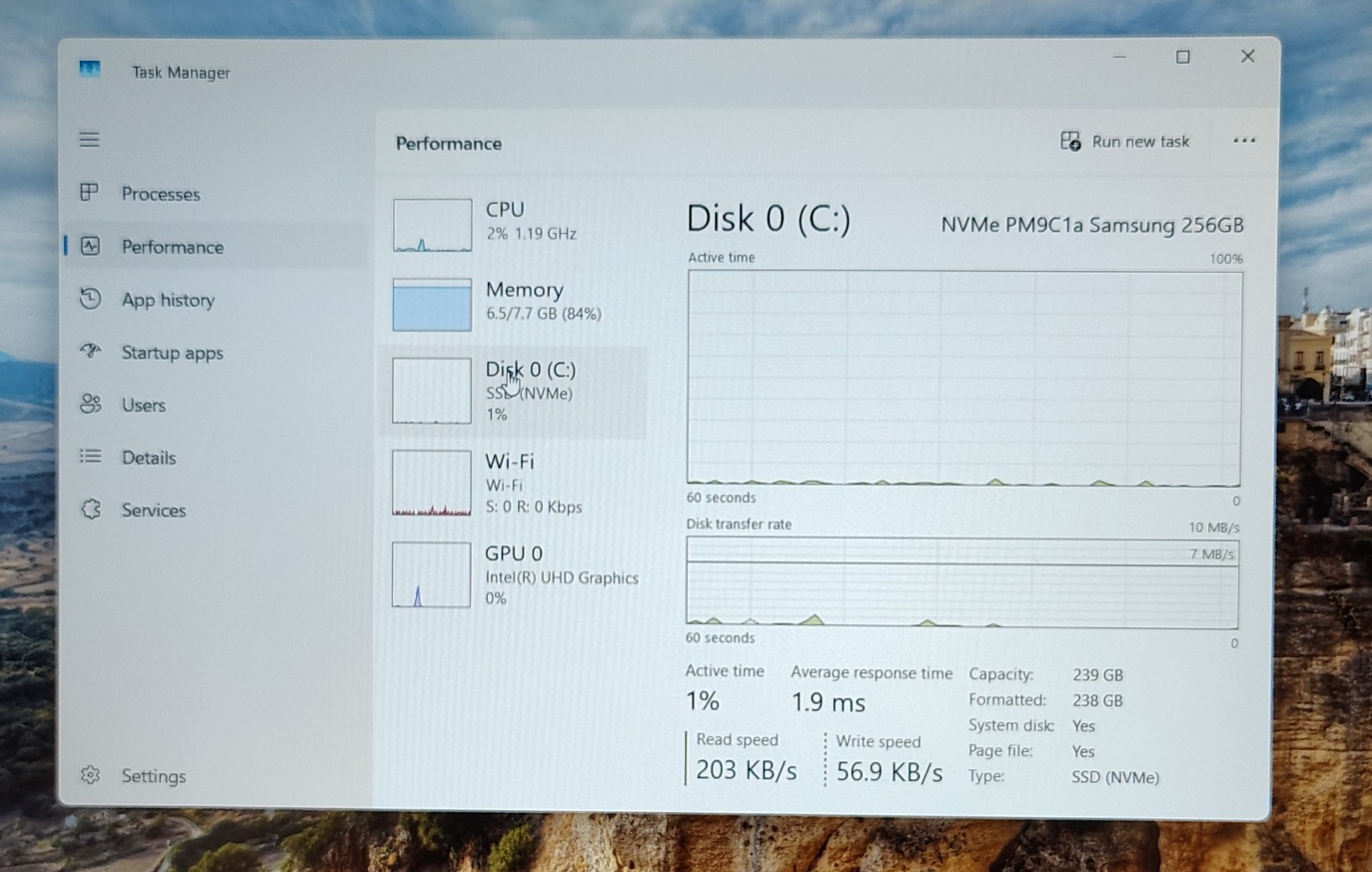Open the Processes page icon

[89, 192]
